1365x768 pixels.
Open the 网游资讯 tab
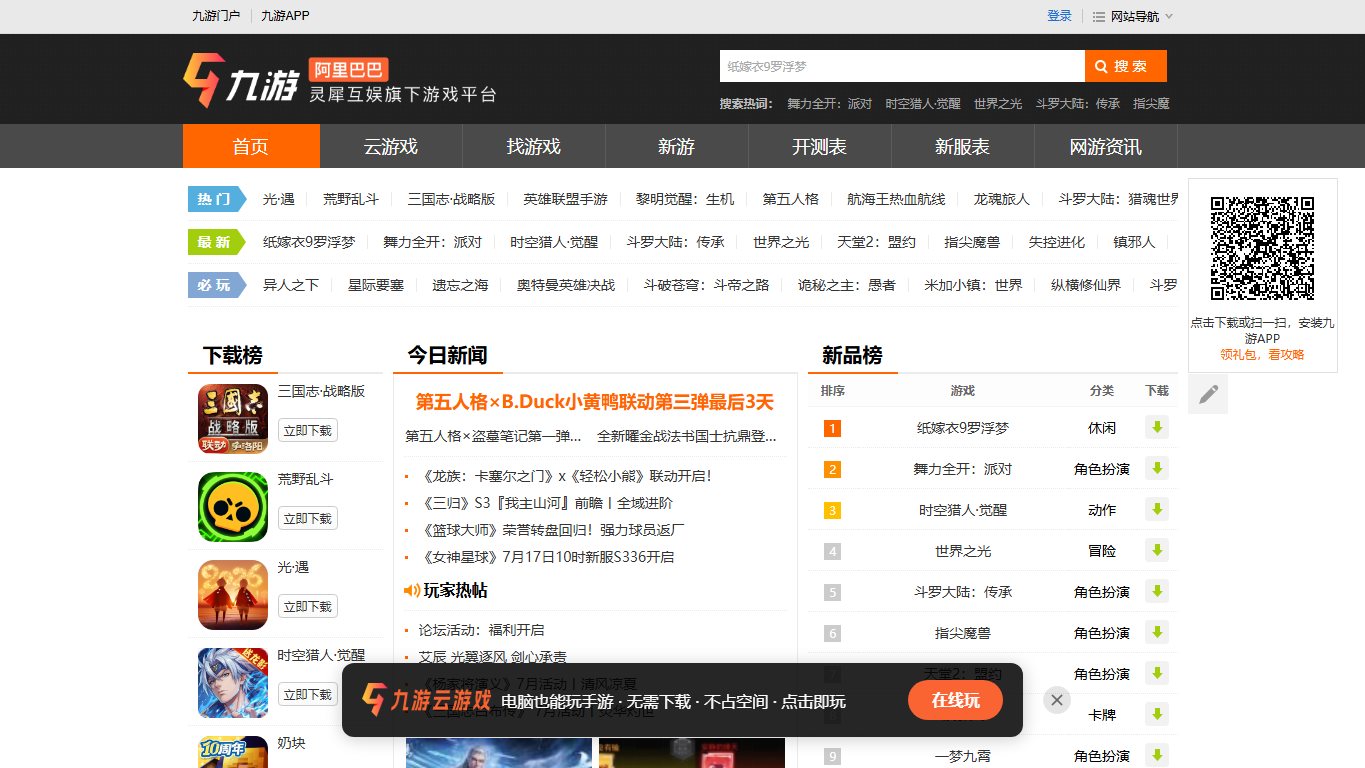pos(1105,146)
